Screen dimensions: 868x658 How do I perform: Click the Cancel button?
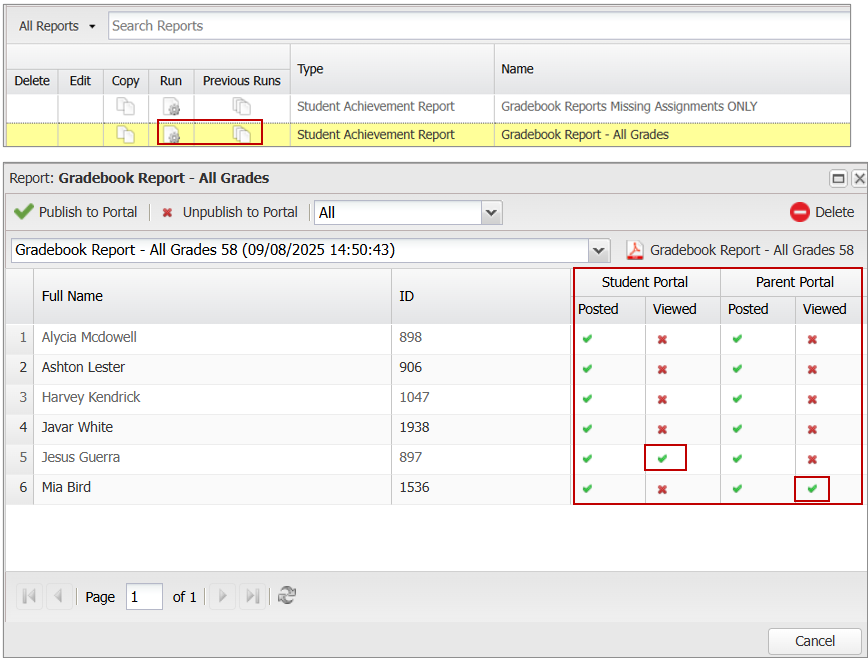814,641
